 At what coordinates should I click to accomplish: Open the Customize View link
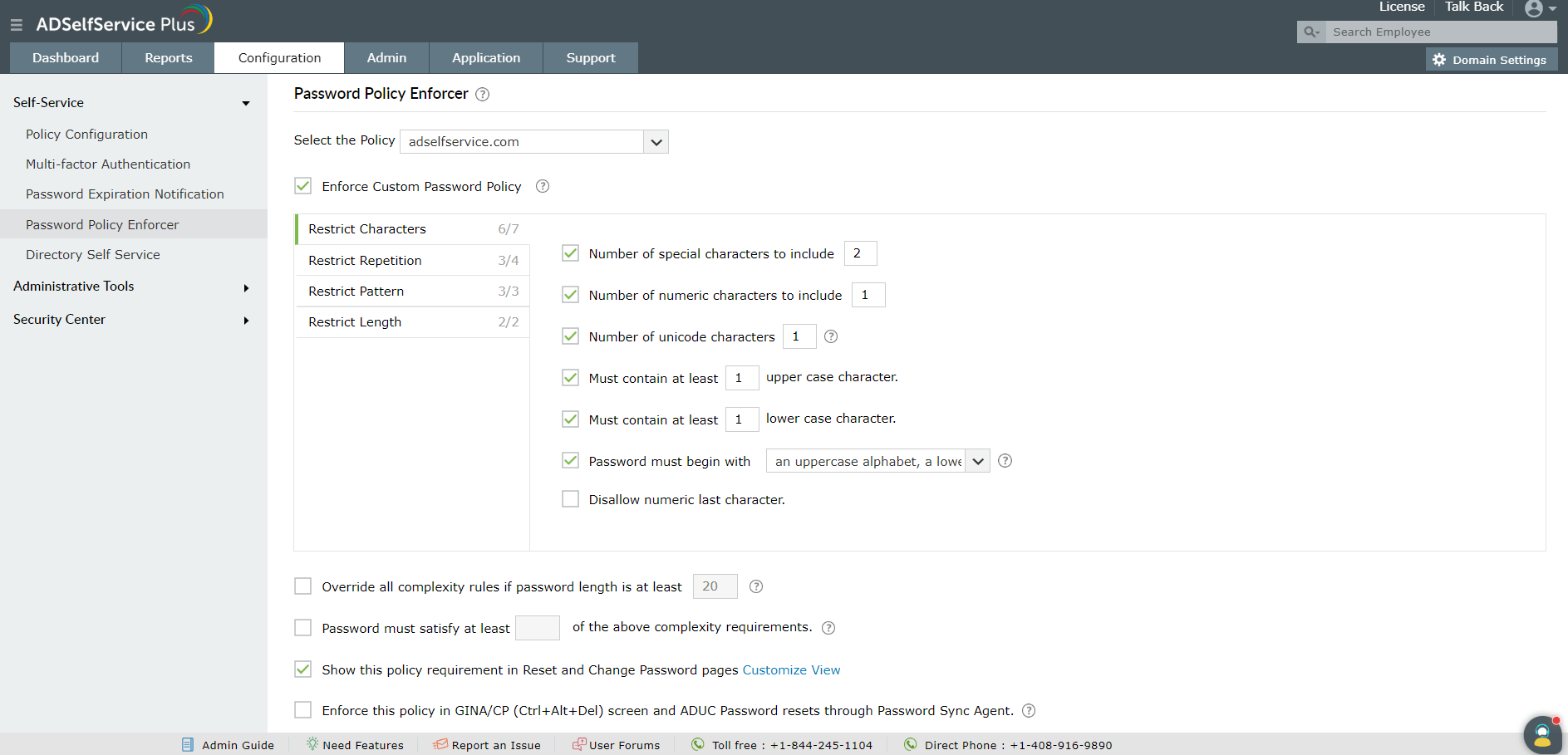point(791,670)
